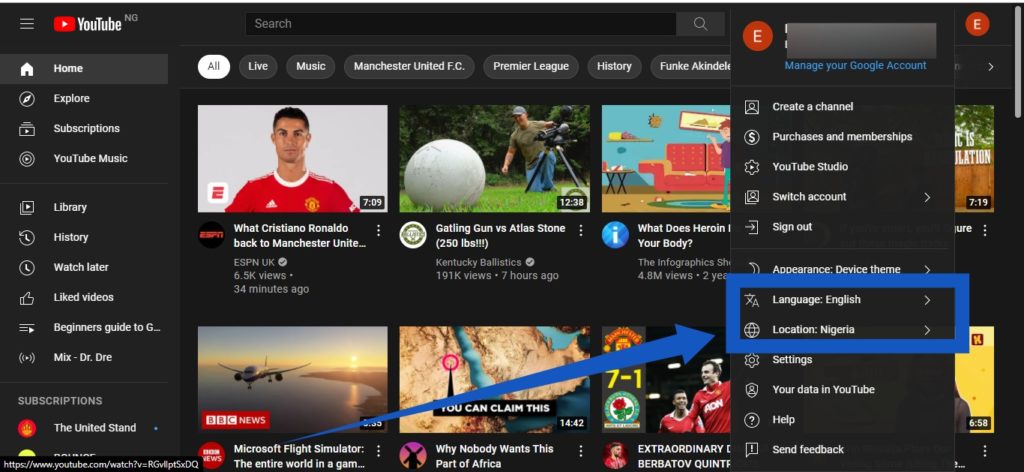Select the Funke Akindele chip
Image resolution: width=1024 pixels, height=472 pixels.
(x=691, y=67)
